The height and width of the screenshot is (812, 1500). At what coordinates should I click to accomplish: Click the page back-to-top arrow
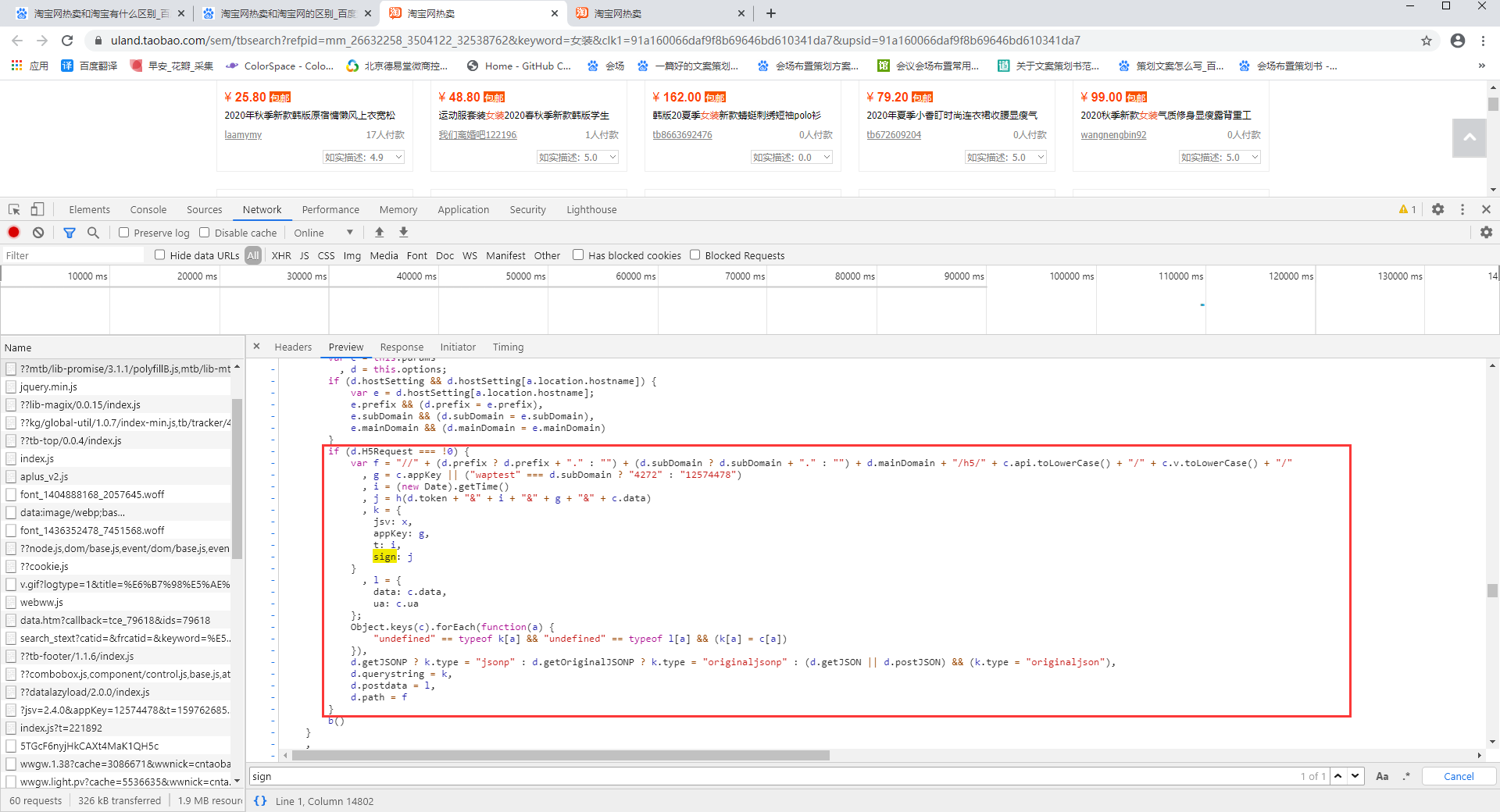pyautogui.click(x=1470, y=138)
